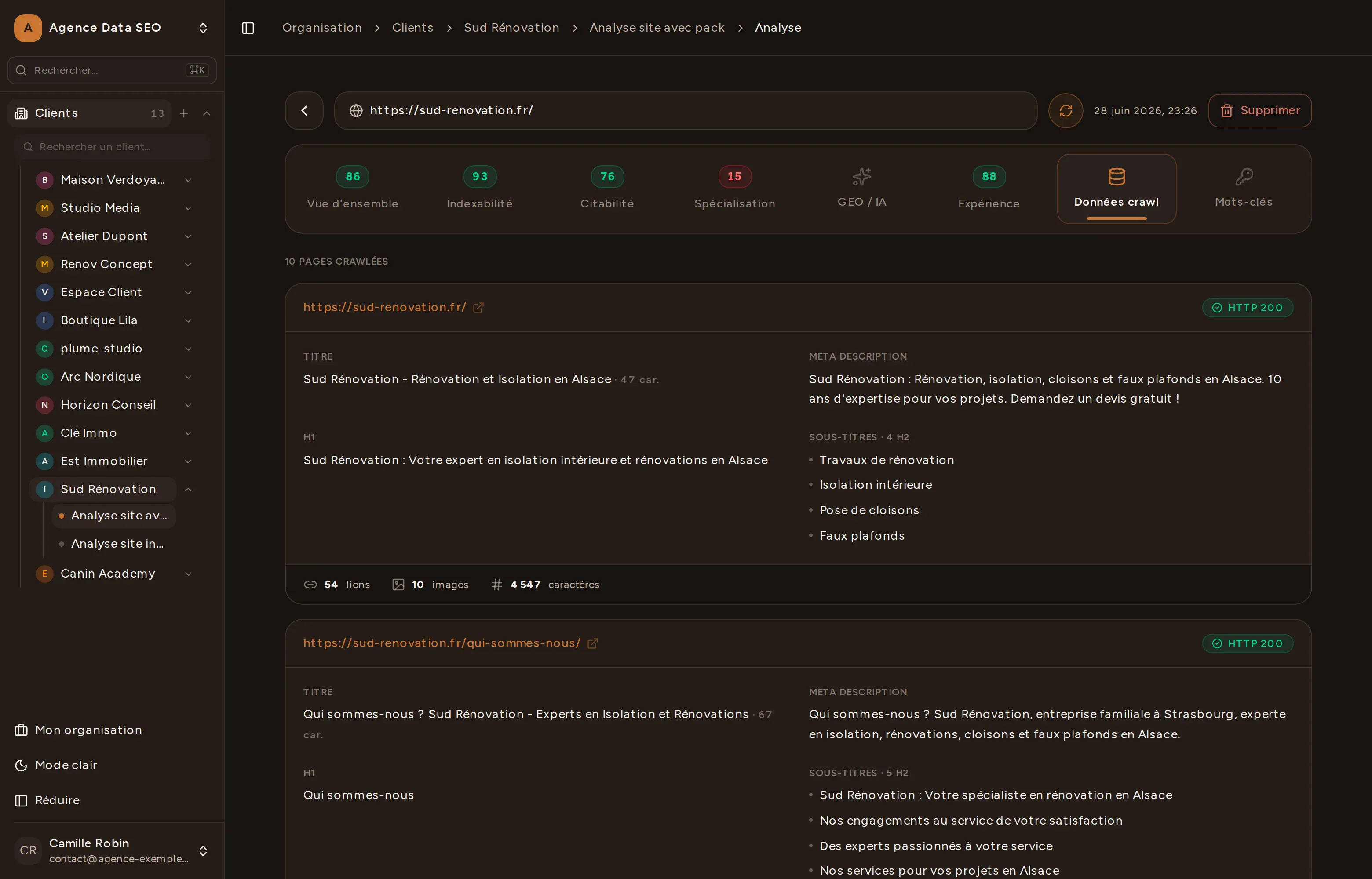
Task: Open https://sud-renovation.fr/qui-sommes-nous/ link
Action: click(442, 643)
